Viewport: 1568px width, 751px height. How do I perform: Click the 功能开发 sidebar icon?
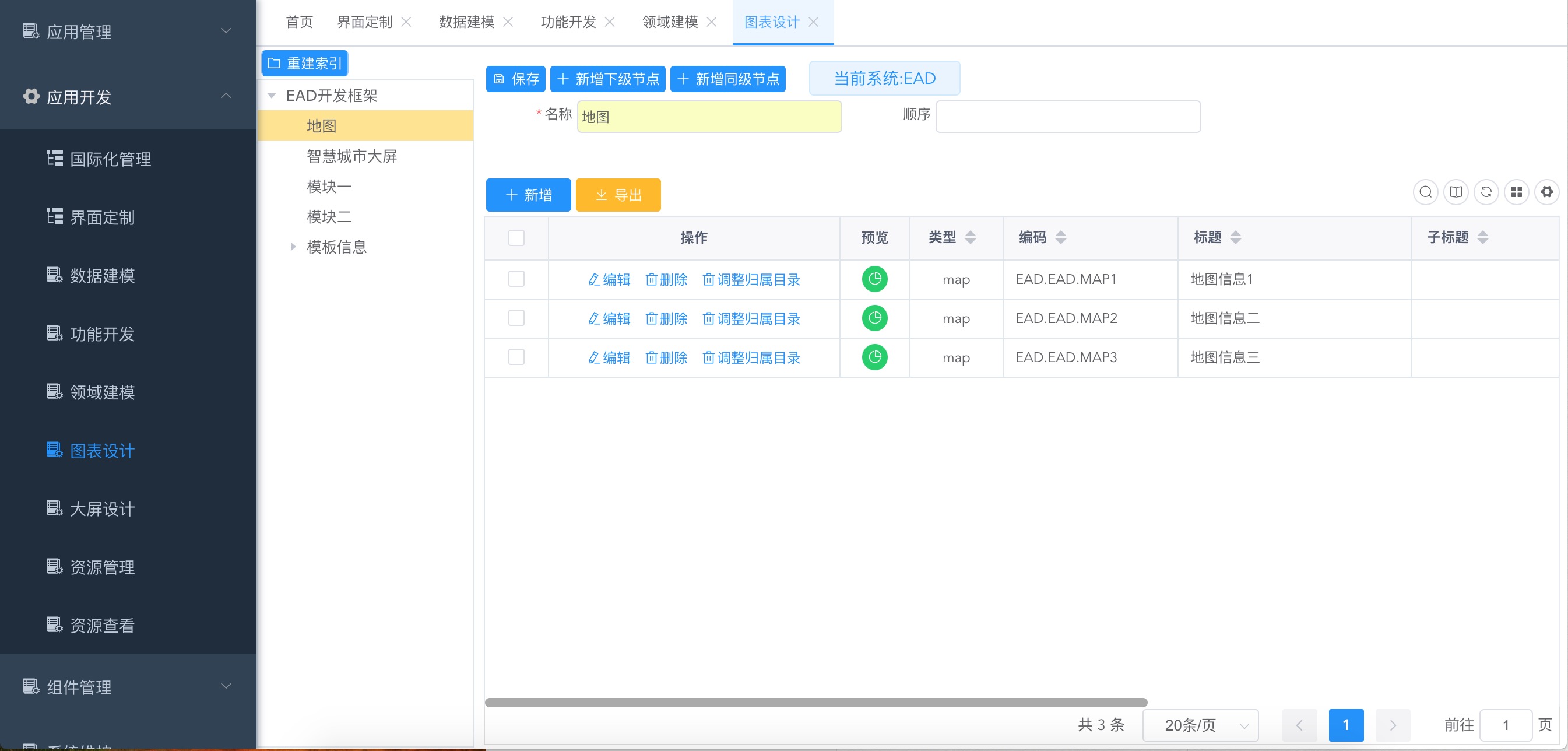[55, 333]
